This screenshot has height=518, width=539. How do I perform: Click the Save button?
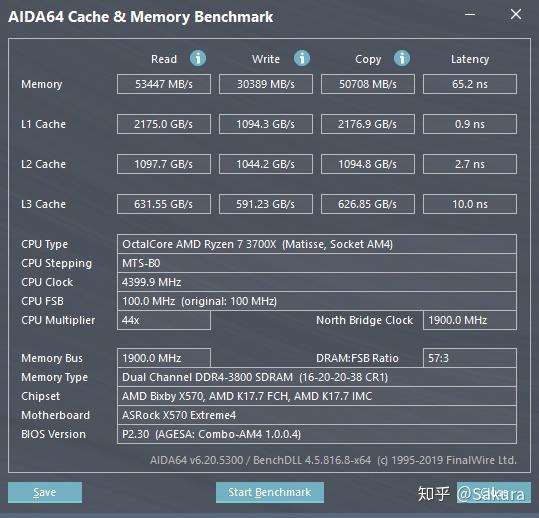tap(45, 492)
